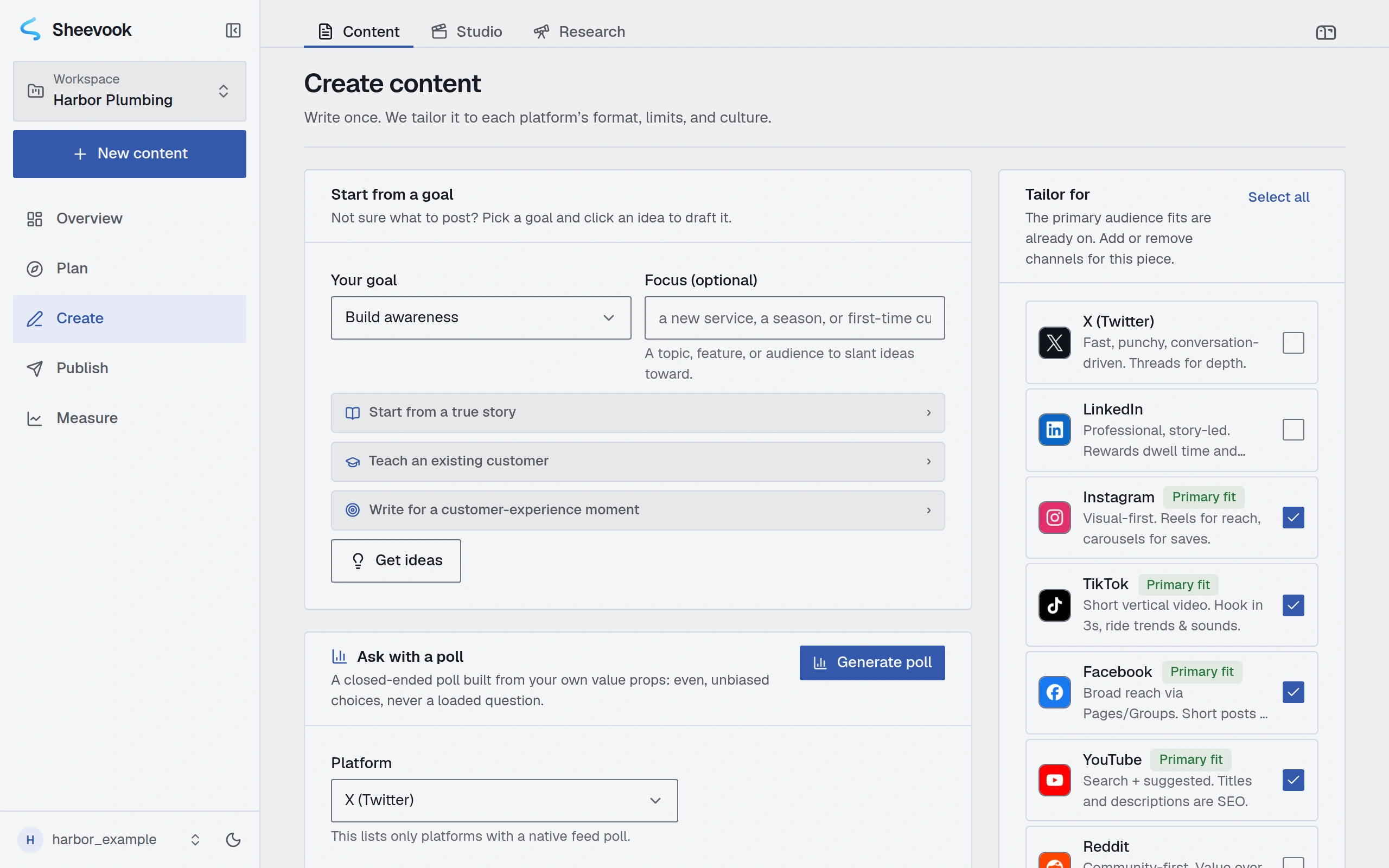Go to Create in the sidebar

[x=130, y=318]
